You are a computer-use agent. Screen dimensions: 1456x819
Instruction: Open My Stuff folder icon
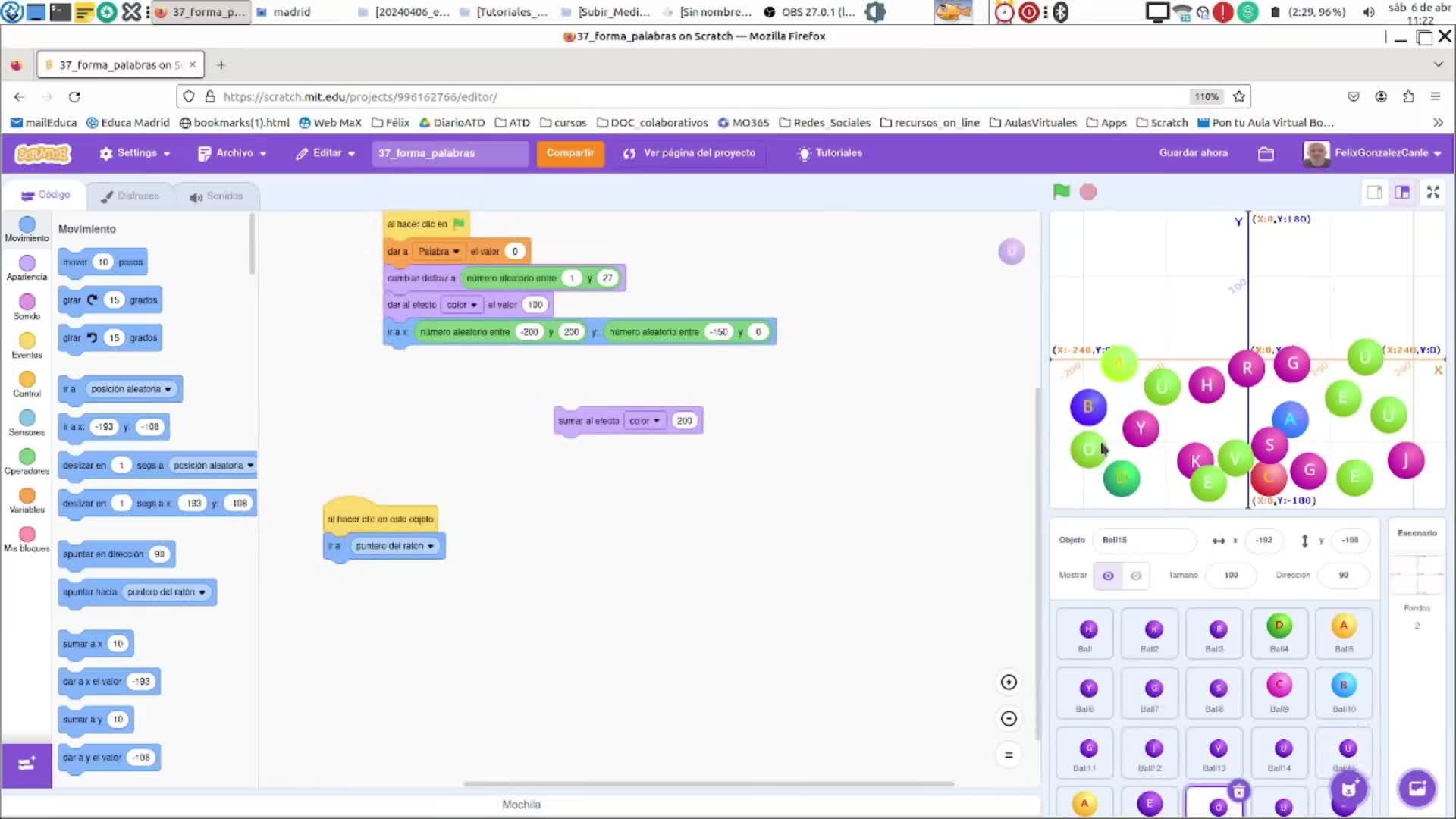(x=1266, y=153)
